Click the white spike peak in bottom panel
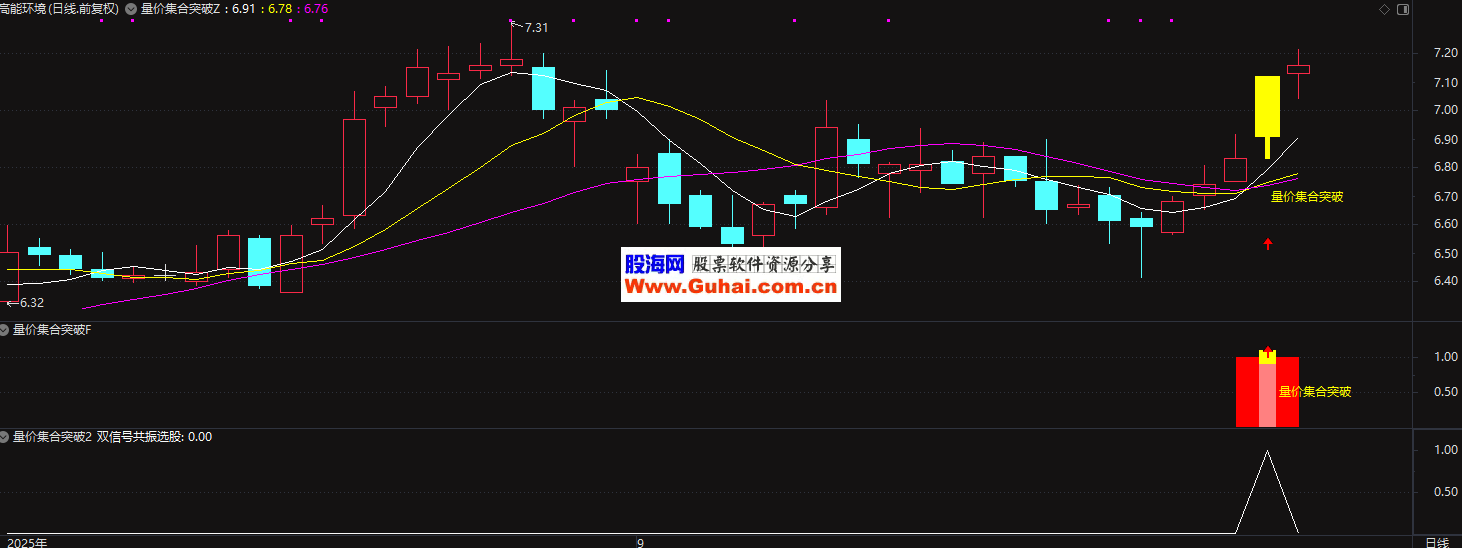 [1268, 452]
